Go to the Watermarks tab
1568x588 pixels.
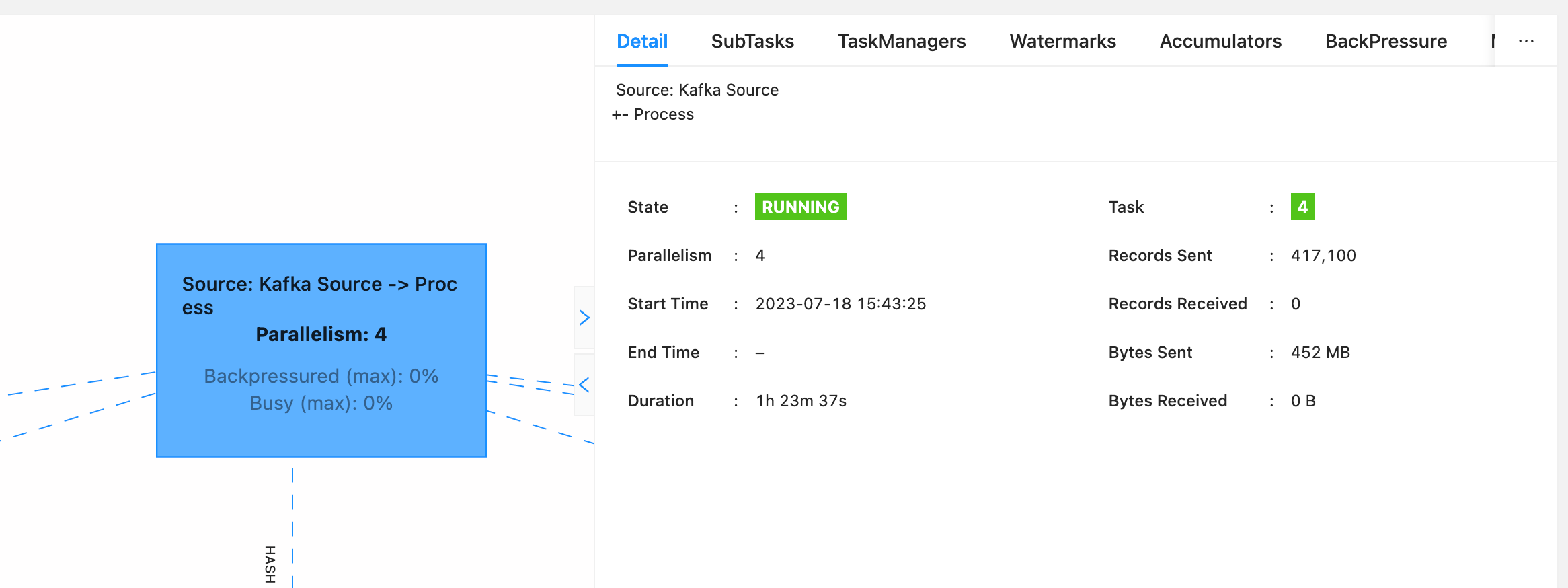1062,41
